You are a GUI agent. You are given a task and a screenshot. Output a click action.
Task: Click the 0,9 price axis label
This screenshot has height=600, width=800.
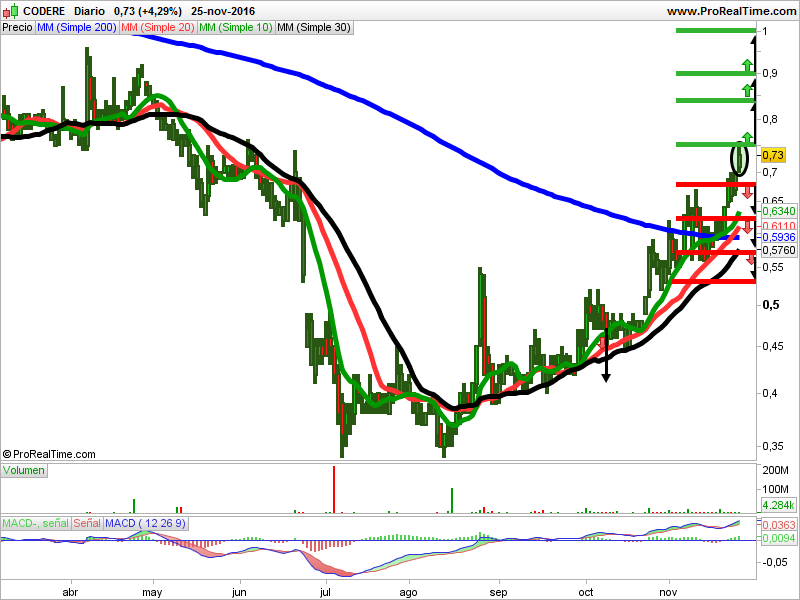point(770,73)
